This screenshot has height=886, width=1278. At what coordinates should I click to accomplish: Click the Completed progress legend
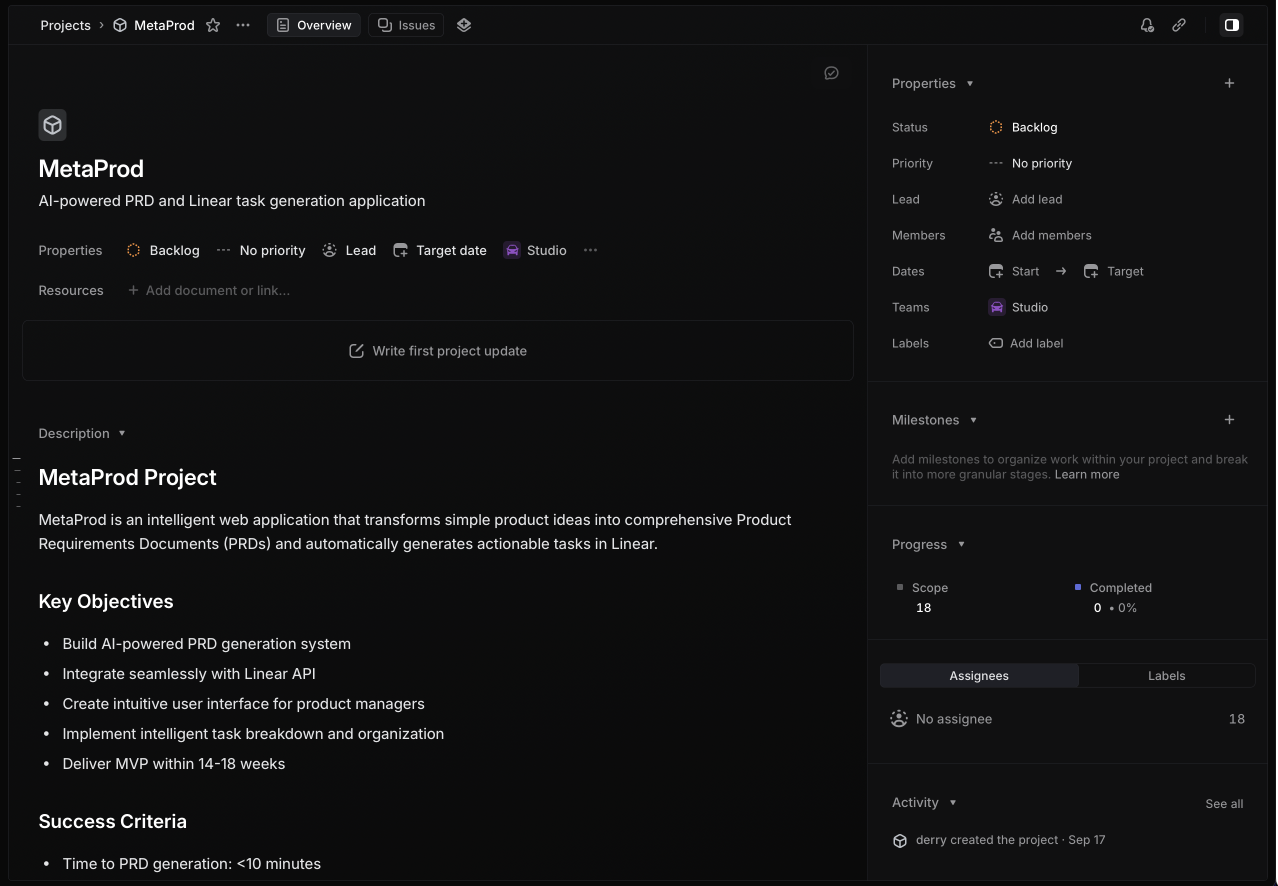click(x=1113, y=588)
